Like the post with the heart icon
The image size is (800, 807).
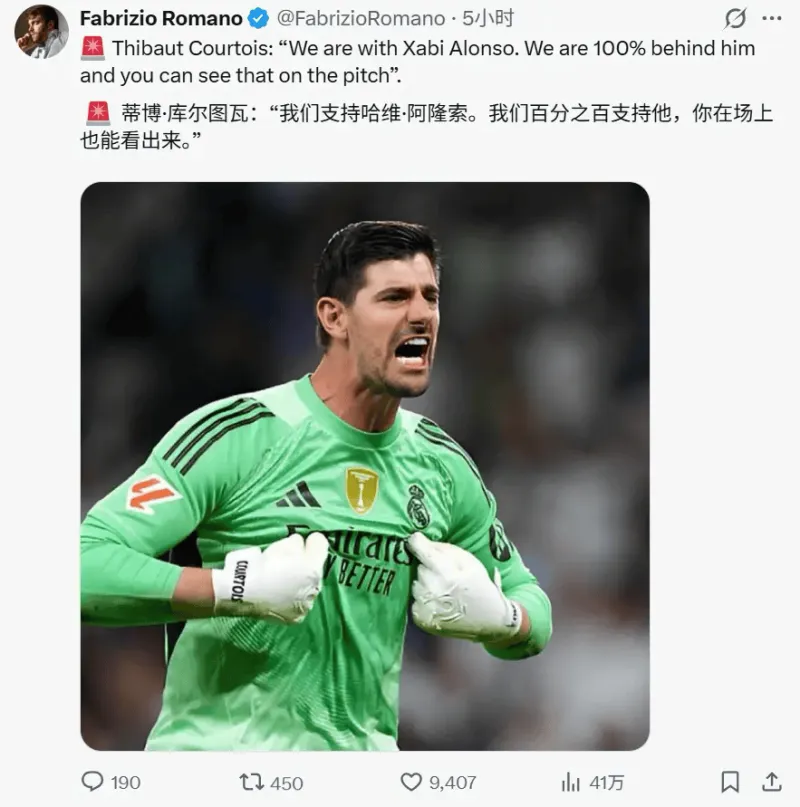411,782
